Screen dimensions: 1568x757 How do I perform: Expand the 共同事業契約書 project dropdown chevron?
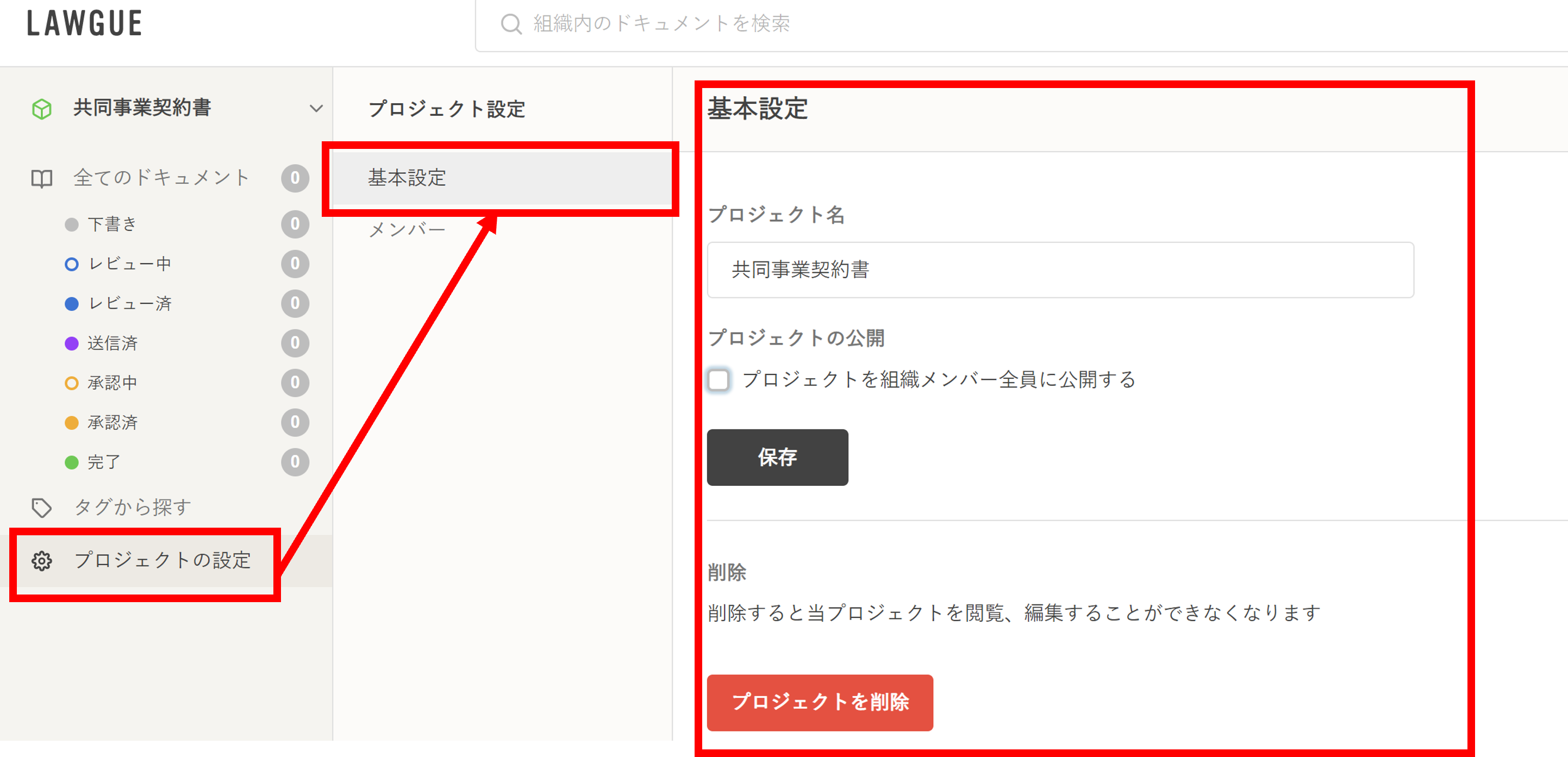pyautogui.click(x=316, y=109)
